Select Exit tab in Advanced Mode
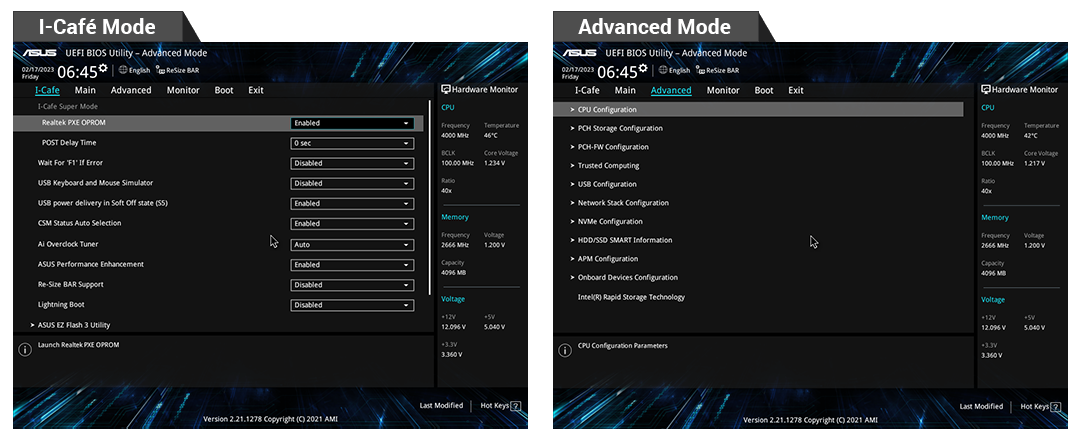Image resolution: width=1079 pixels, height=438 pixels. coord(796,90)
